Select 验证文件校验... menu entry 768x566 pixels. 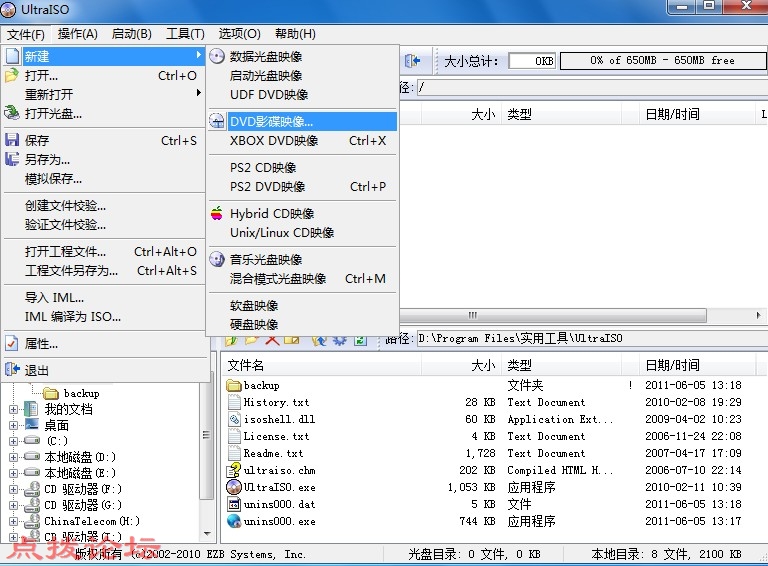coord(104,225)
